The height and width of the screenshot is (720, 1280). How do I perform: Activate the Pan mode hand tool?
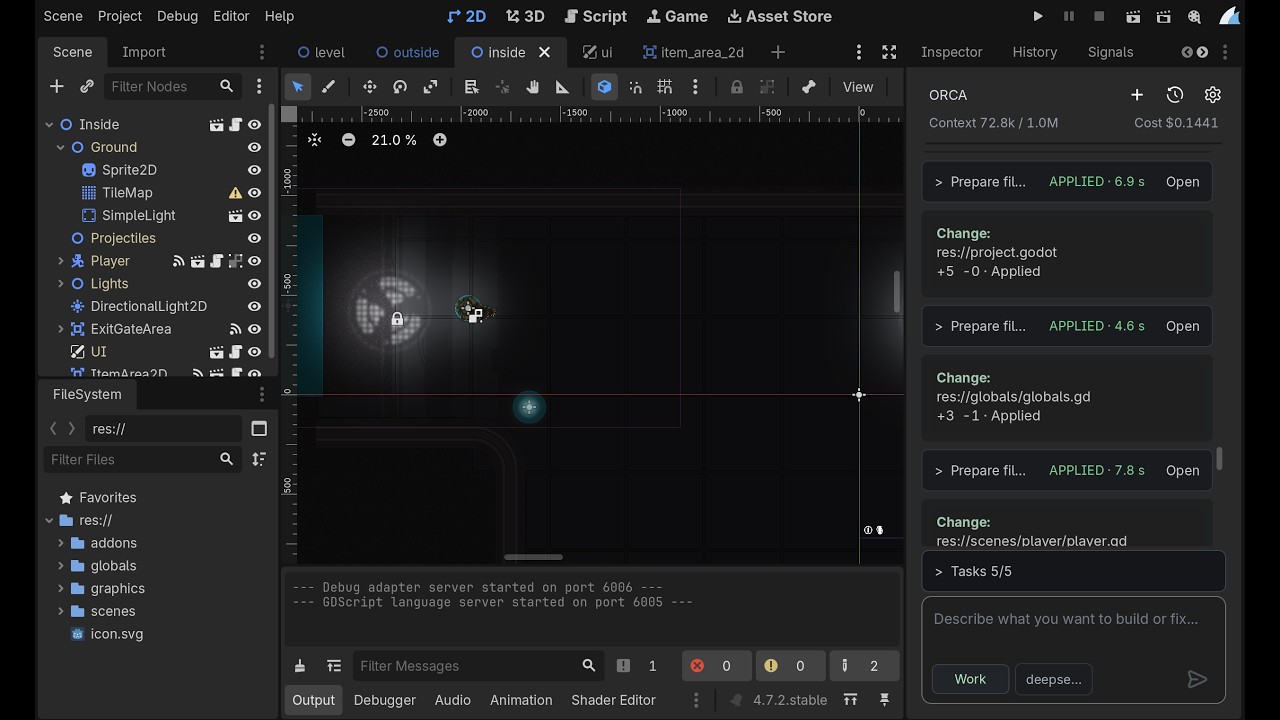pyautogui.click(x=532, y=87)
